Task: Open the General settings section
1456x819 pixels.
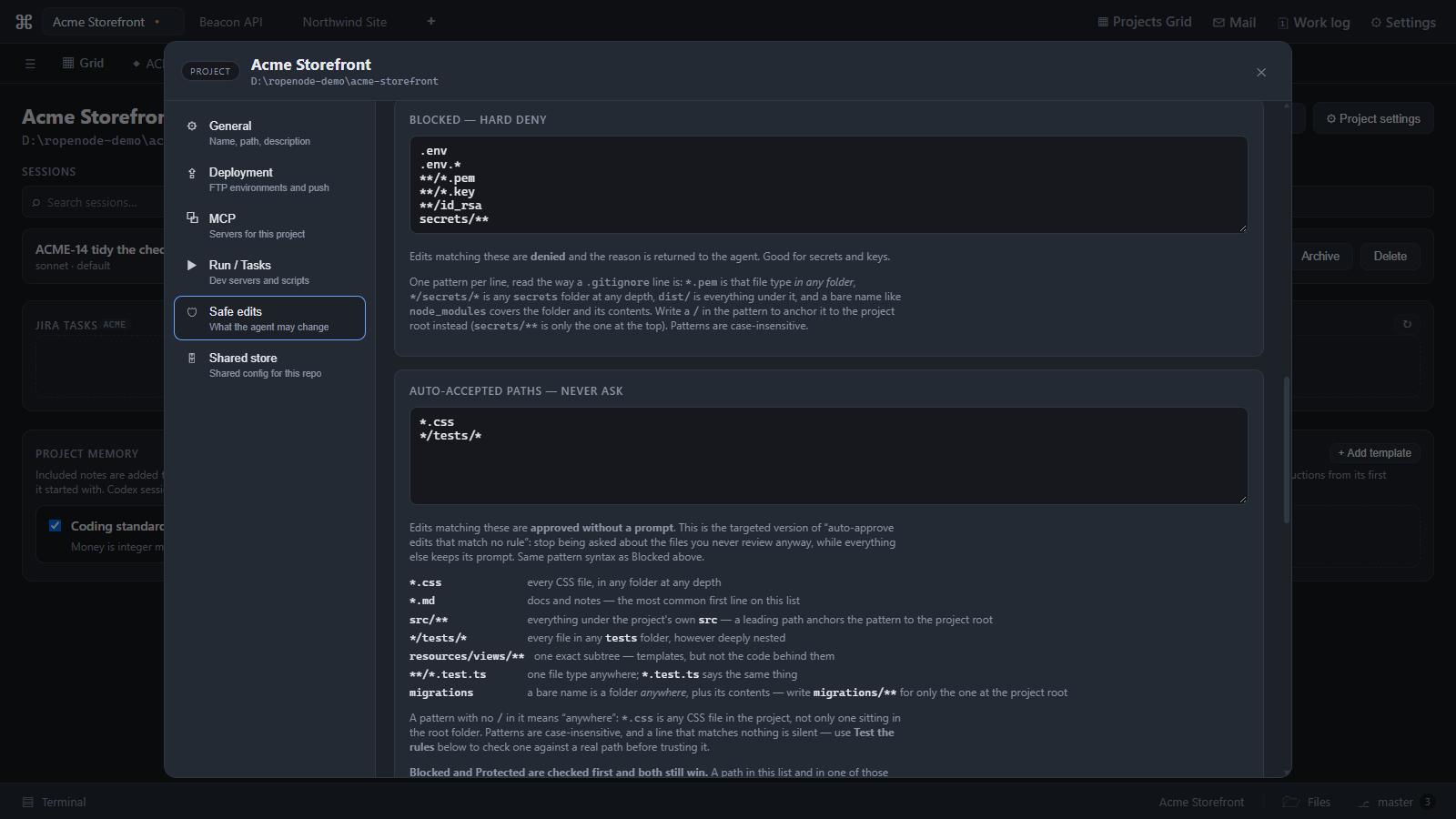Action: tap(270, 133)
